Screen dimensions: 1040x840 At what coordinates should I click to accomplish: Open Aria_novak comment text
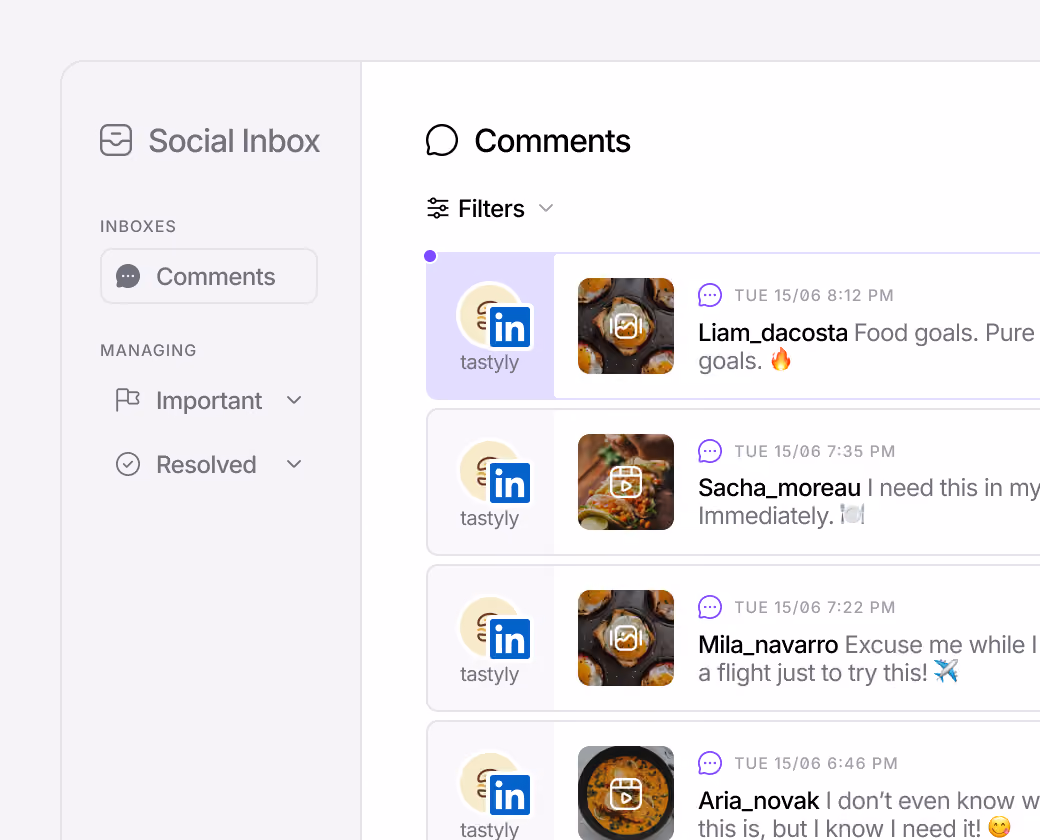pyautogui.click(x=869, y=813)
